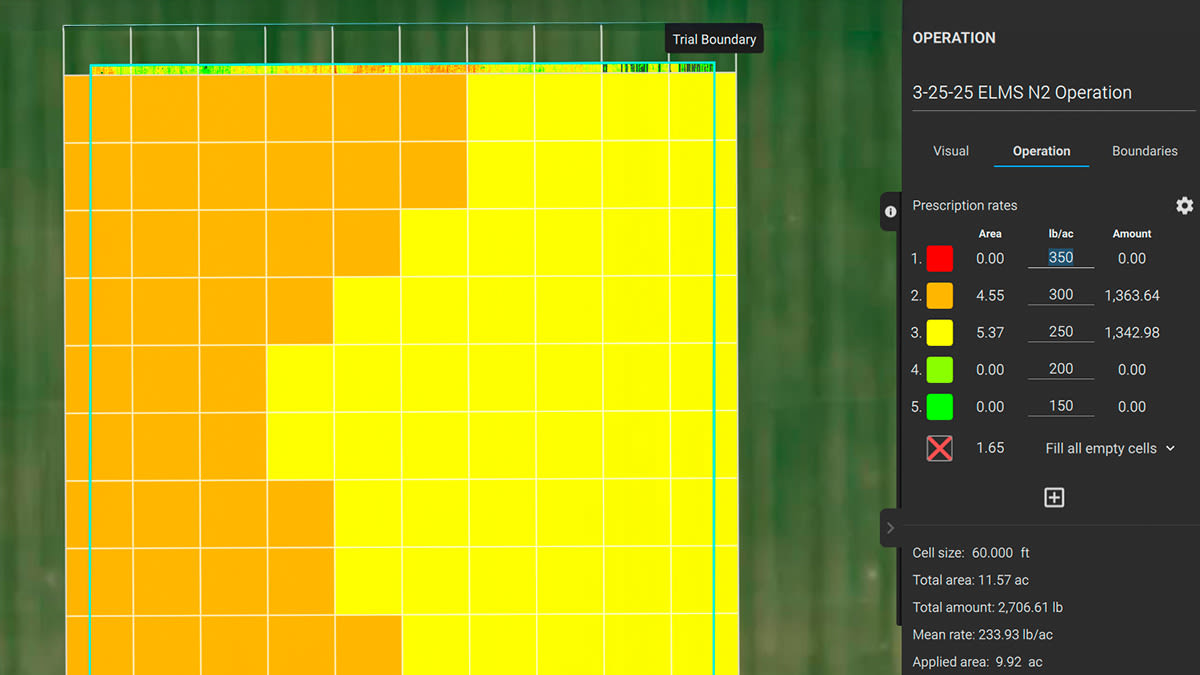
Task: Select the yellow rate 3 color swatch
Action: coord(939,332)
